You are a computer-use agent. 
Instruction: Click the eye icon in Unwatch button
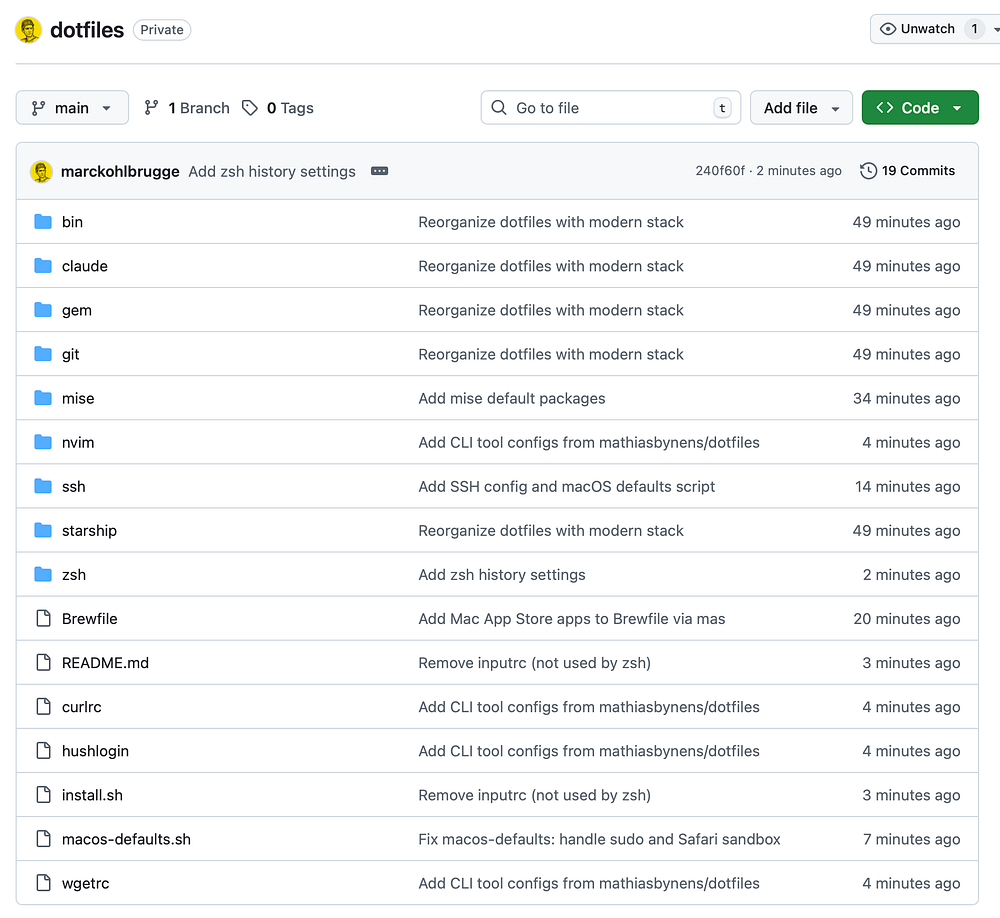[x=888, y=29]
